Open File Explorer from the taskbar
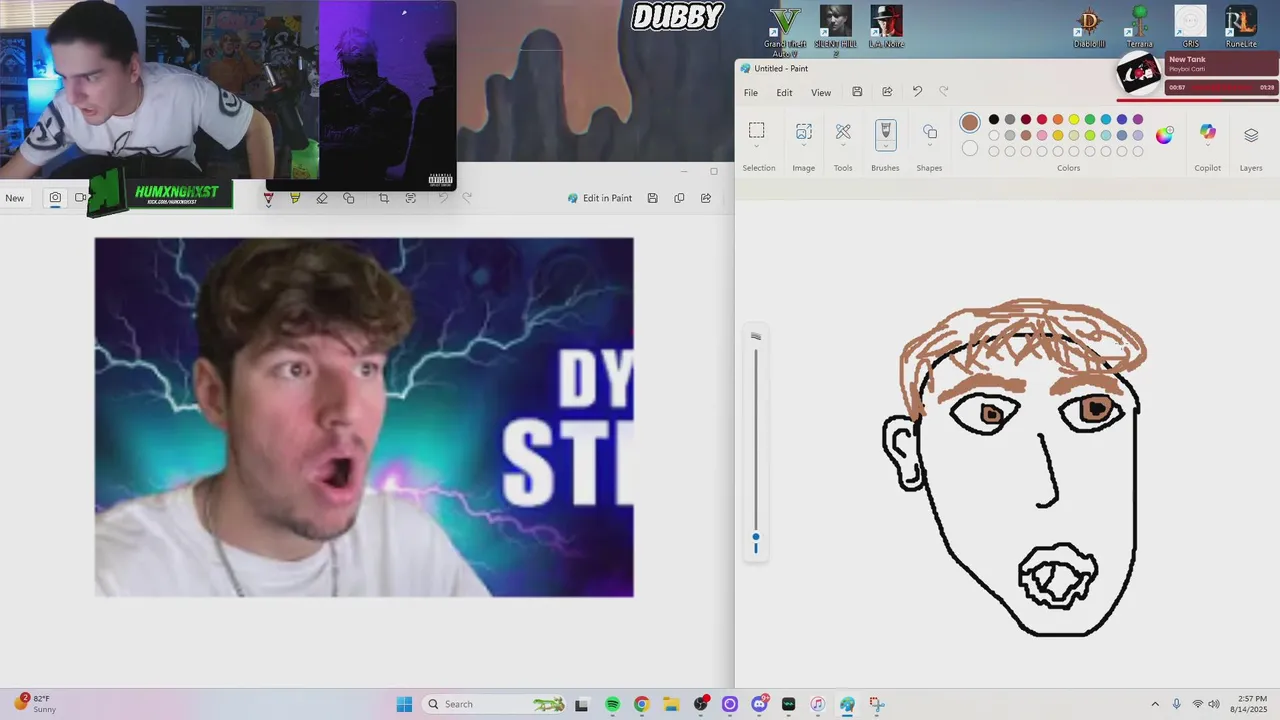 [x=671, y=704]
